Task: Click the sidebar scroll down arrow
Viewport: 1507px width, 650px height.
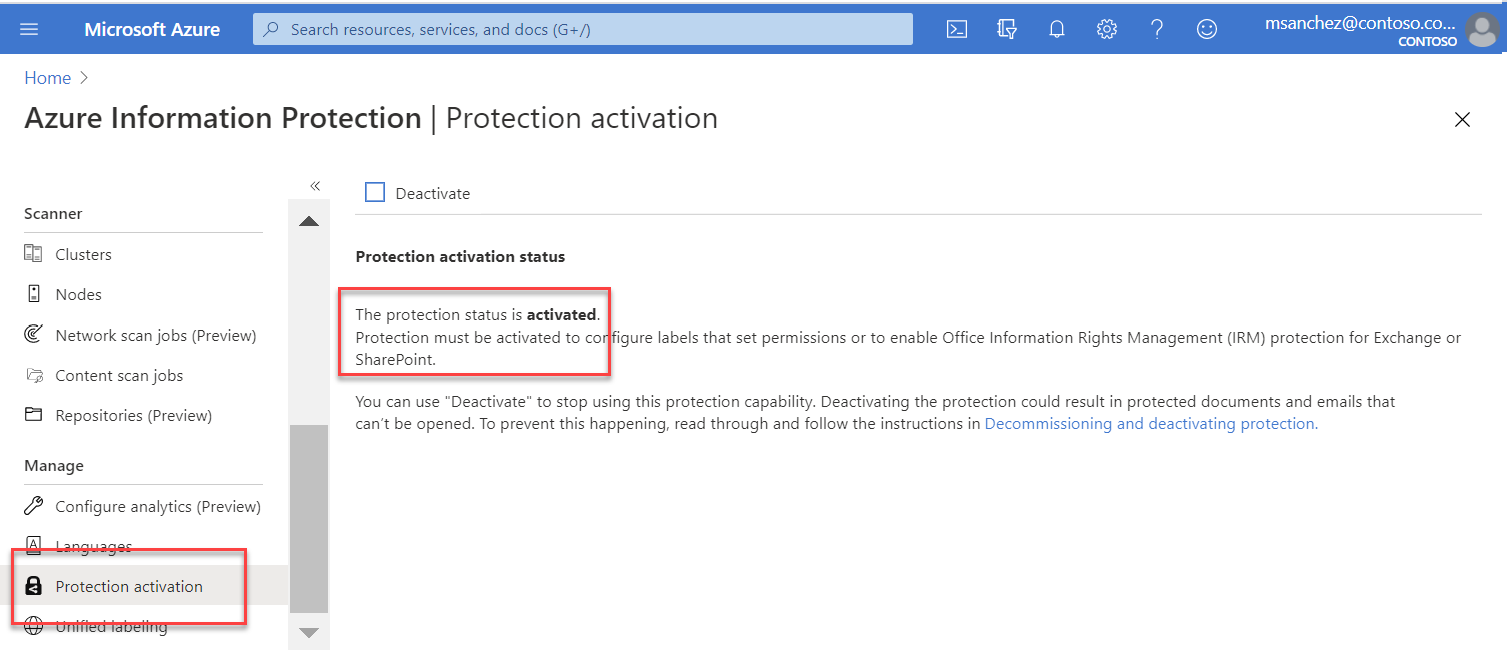Action: tap(309, 632)
